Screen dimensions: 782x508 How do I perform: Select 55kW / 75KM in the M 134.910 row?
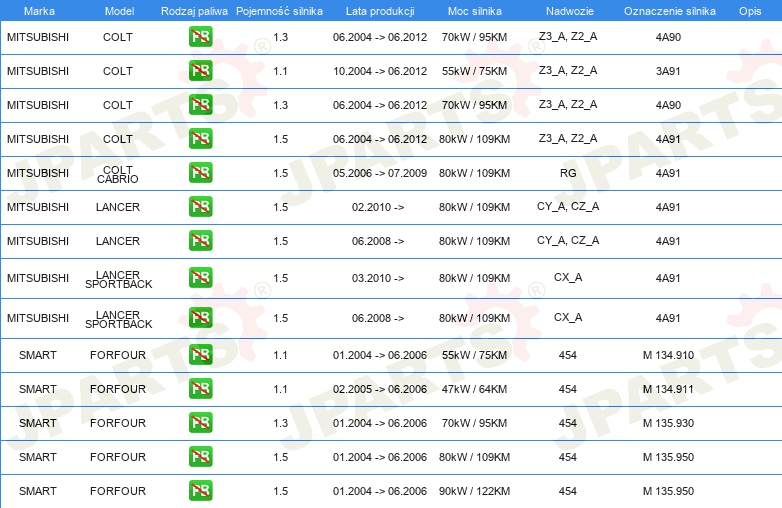474,355
